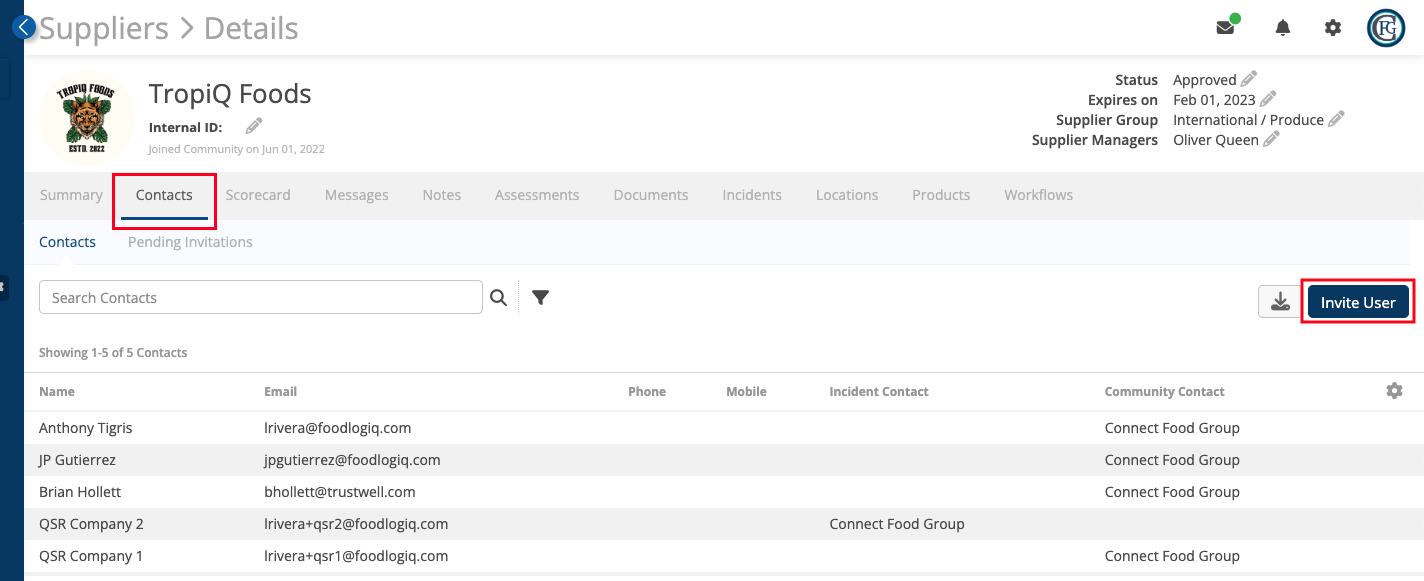Edit the Expires on date pencil
This screenshot has height=581, width=1424.
coord(1268,99)
